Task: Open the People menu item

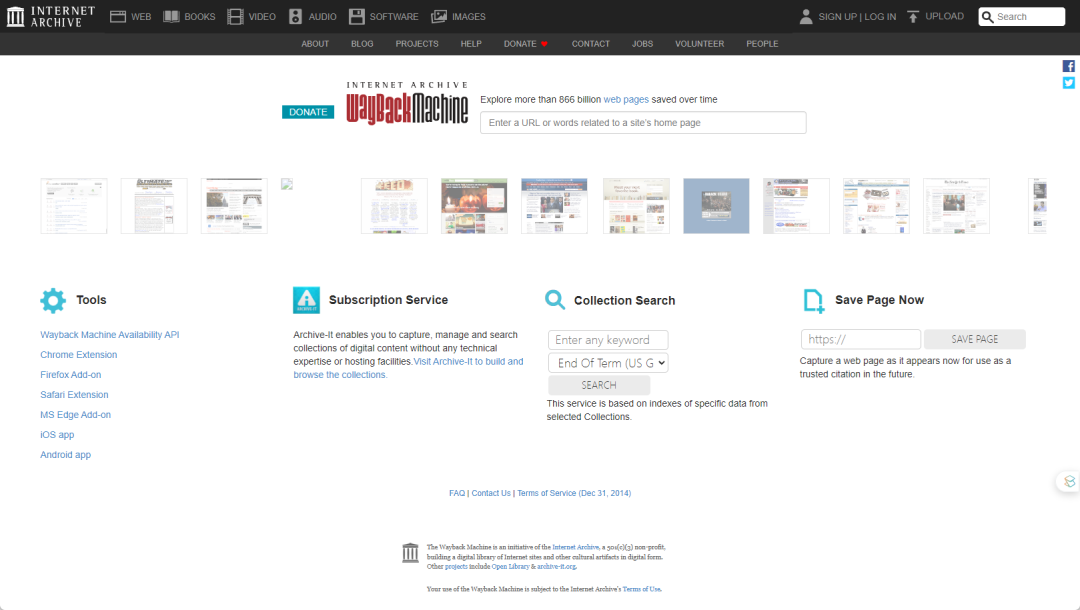Action: (762, 44)
